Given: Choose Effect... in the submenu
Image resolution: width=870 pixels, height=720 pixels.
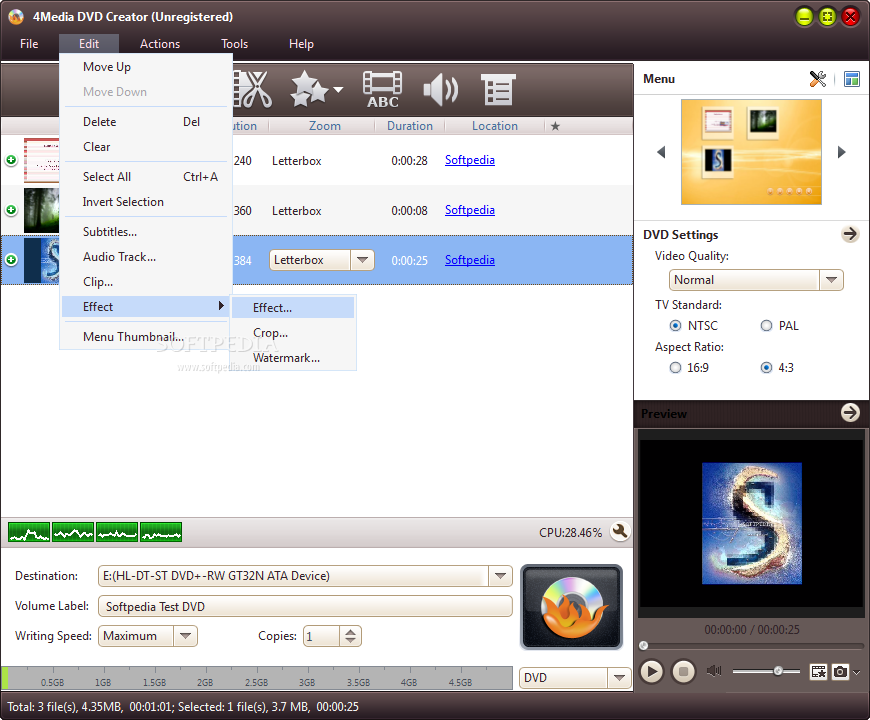Looking at the screenshot, I should coord(293,308).
